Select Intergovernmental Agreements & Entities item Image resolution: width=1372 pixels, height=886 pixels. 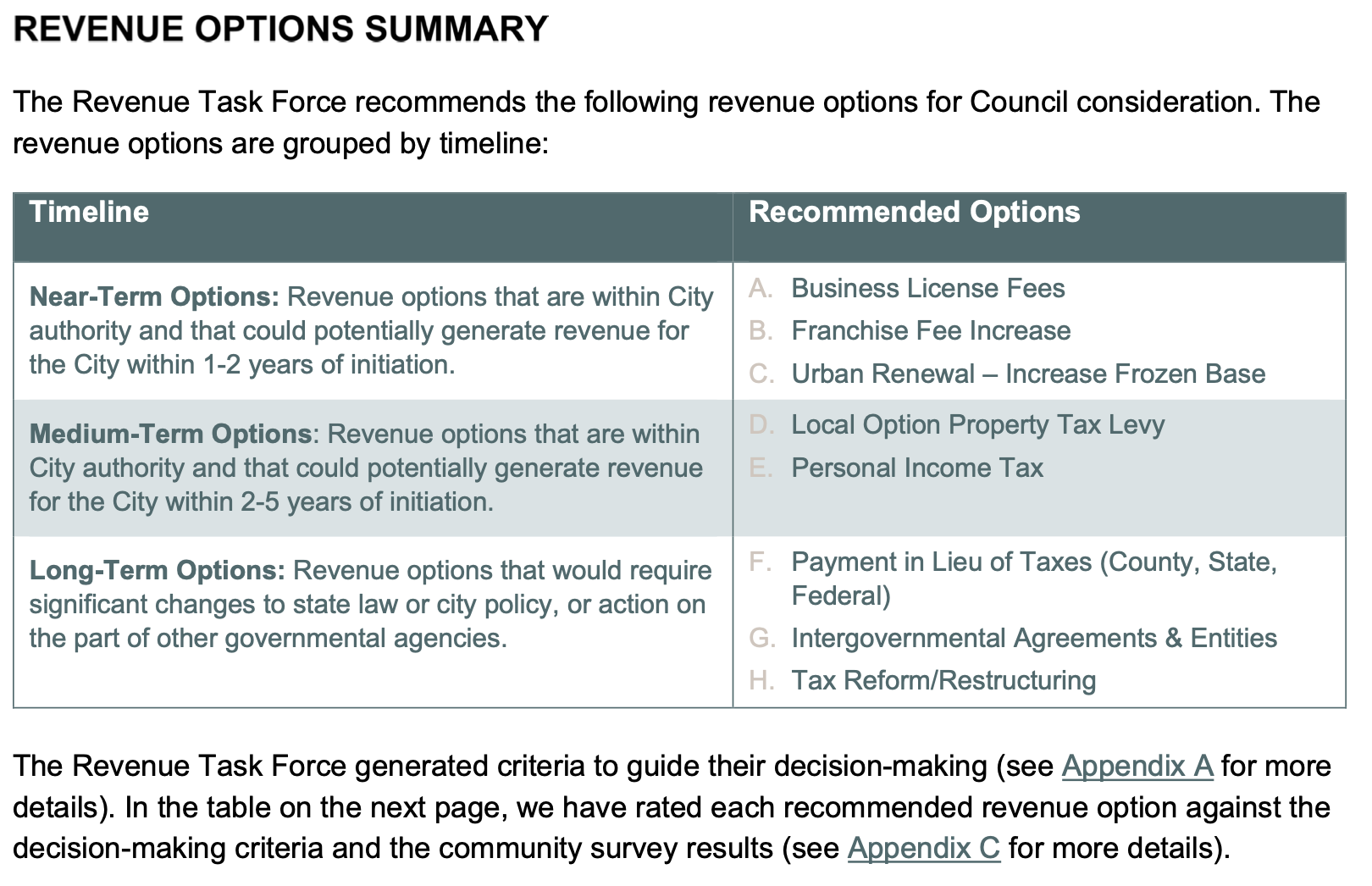click(x=1033, y=638)
